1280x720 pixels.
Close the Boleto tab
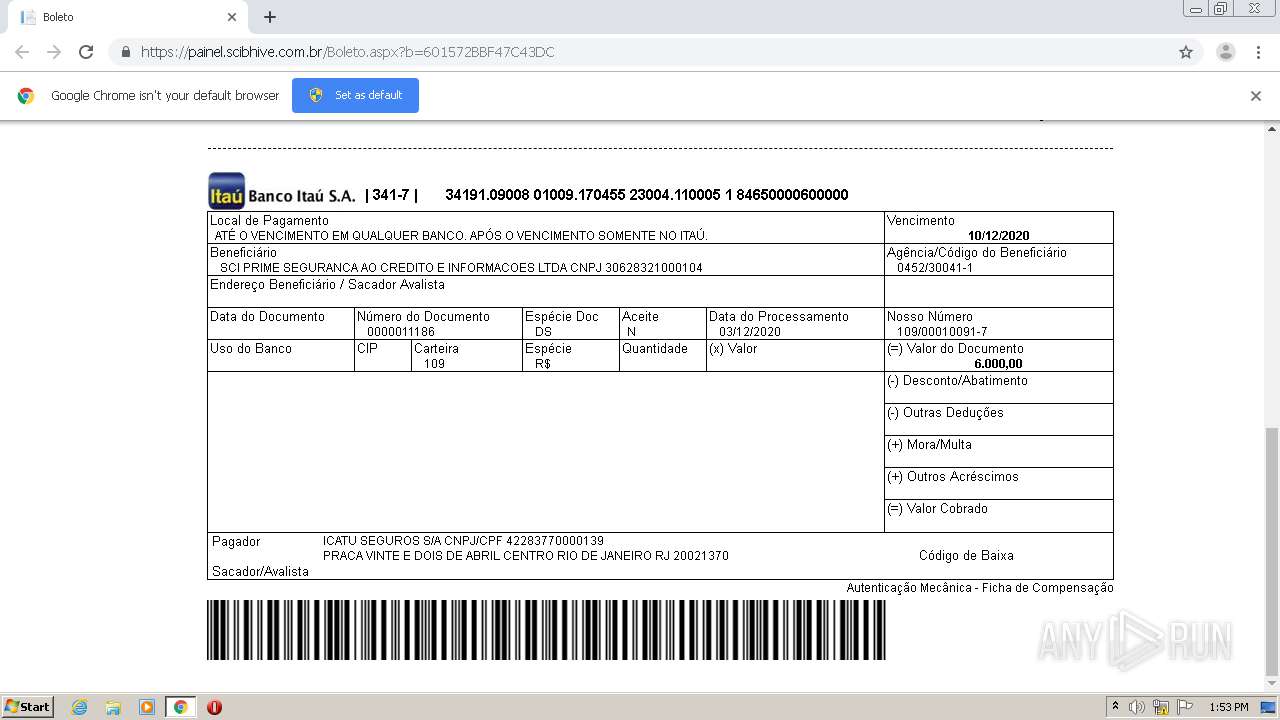click(x=232, y=17)
